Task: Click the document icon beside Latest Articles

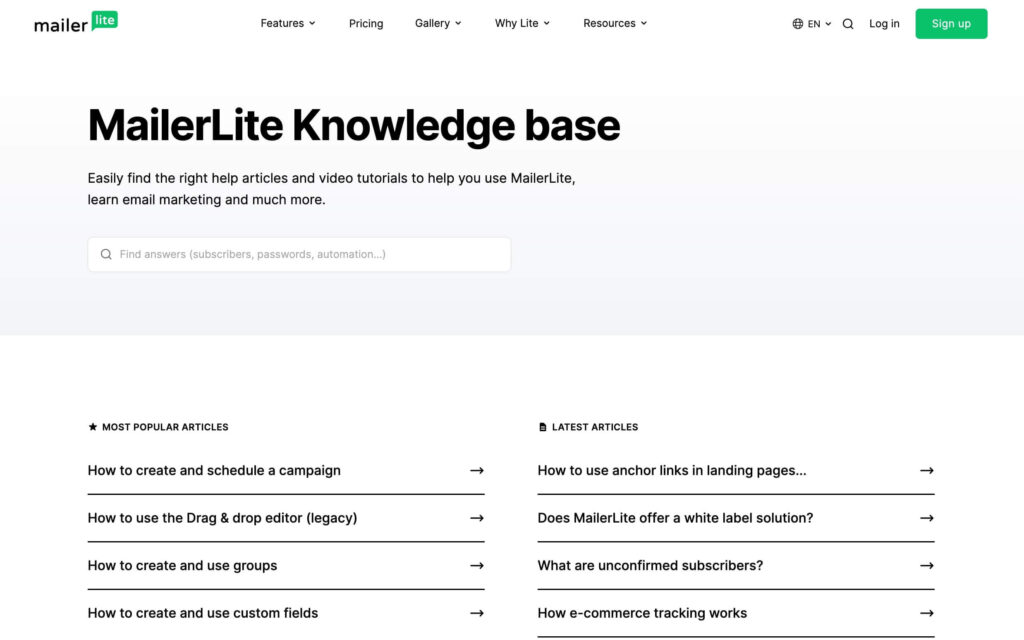Action: 542,427
